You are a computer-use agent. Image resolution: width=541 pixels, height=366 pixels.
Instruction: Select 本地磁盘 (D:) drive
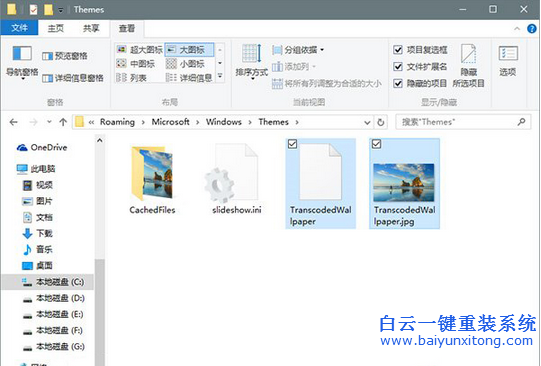tap(53, 298)
